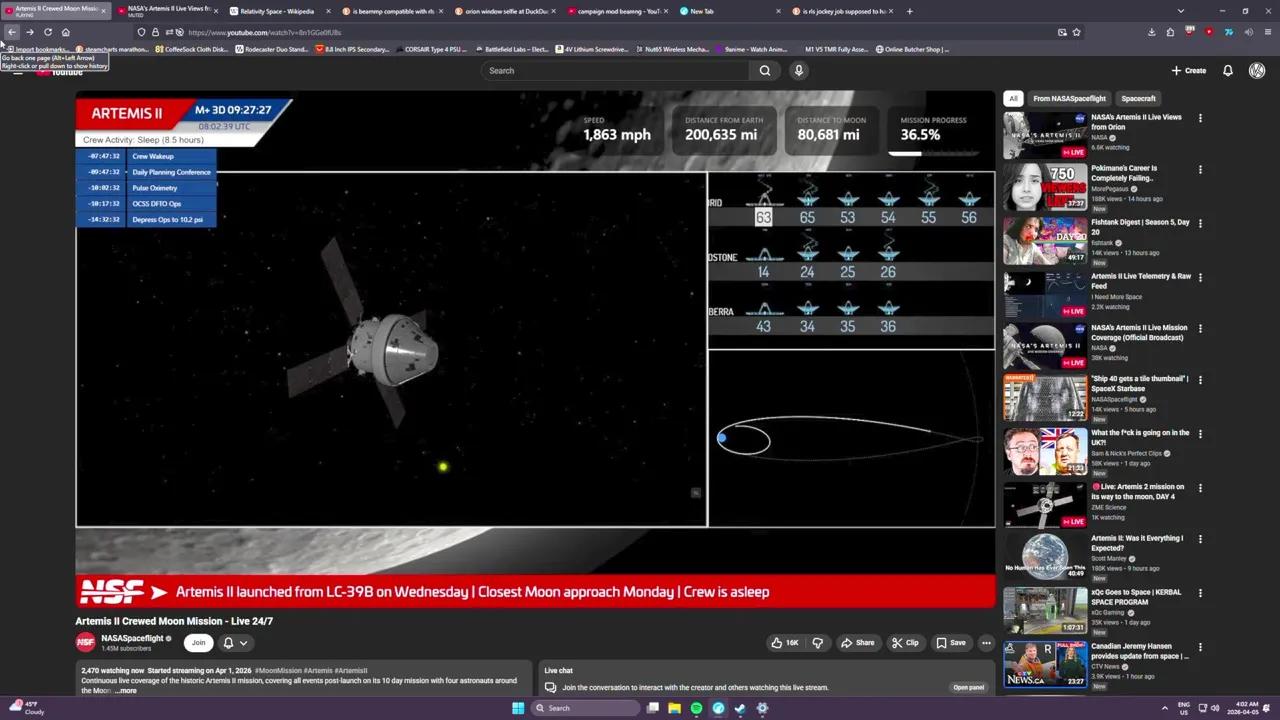Click the Share button under video
The width and height of the screenshot is (1280, 720).
[x=857, y=643]
